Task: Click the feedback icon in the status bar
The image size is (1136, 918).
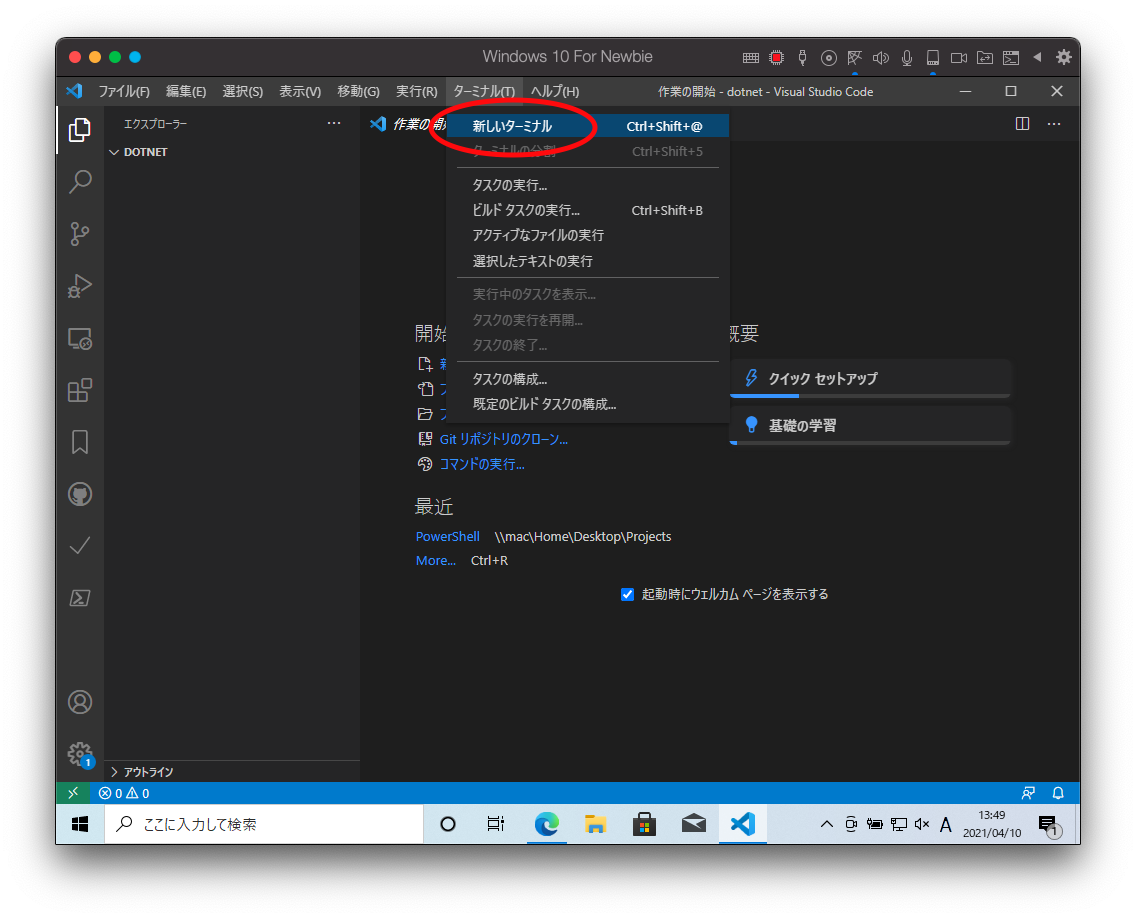Action: tap(1028, 793)
